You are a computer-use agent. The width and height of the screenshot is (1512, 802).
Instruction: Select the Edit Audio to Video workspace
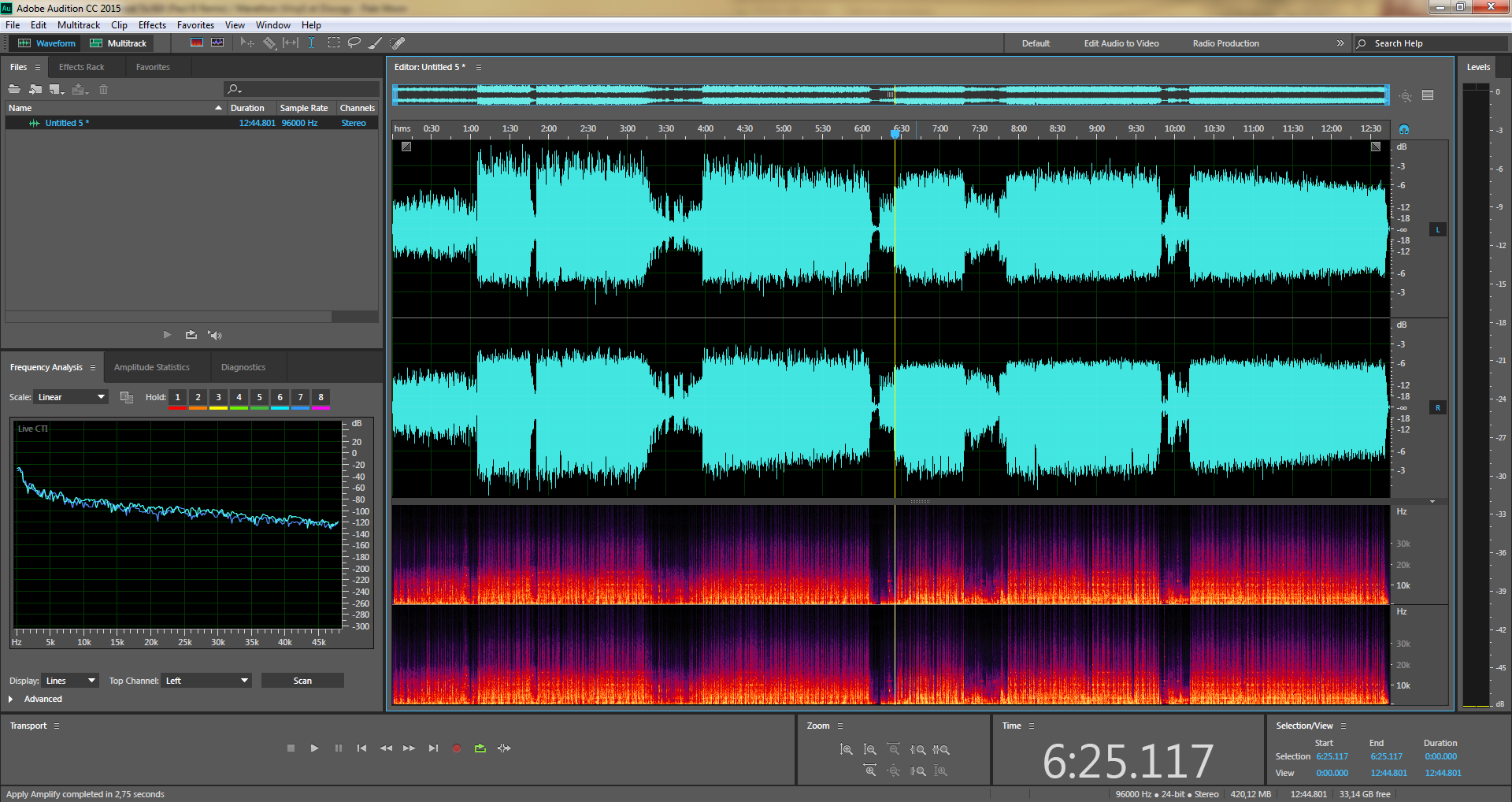pyautogui.click(x=1121, y=43)
